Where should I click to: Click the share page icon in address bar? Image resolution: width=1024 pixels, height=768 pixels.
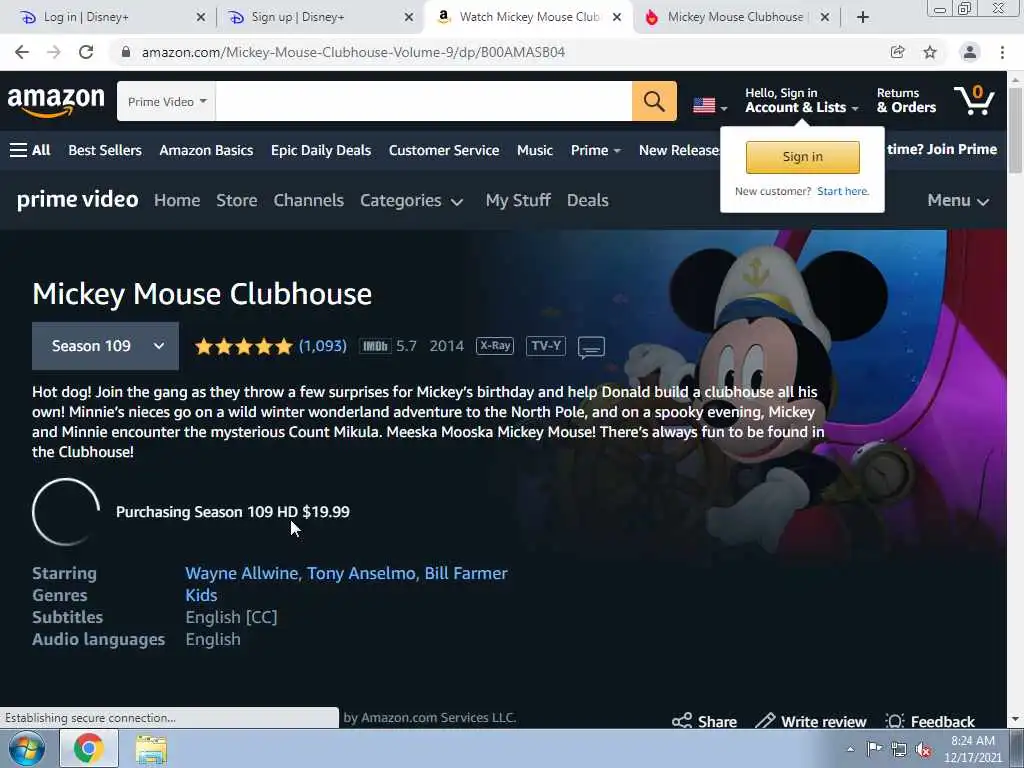pyautogui.click(x=897, y=52)
